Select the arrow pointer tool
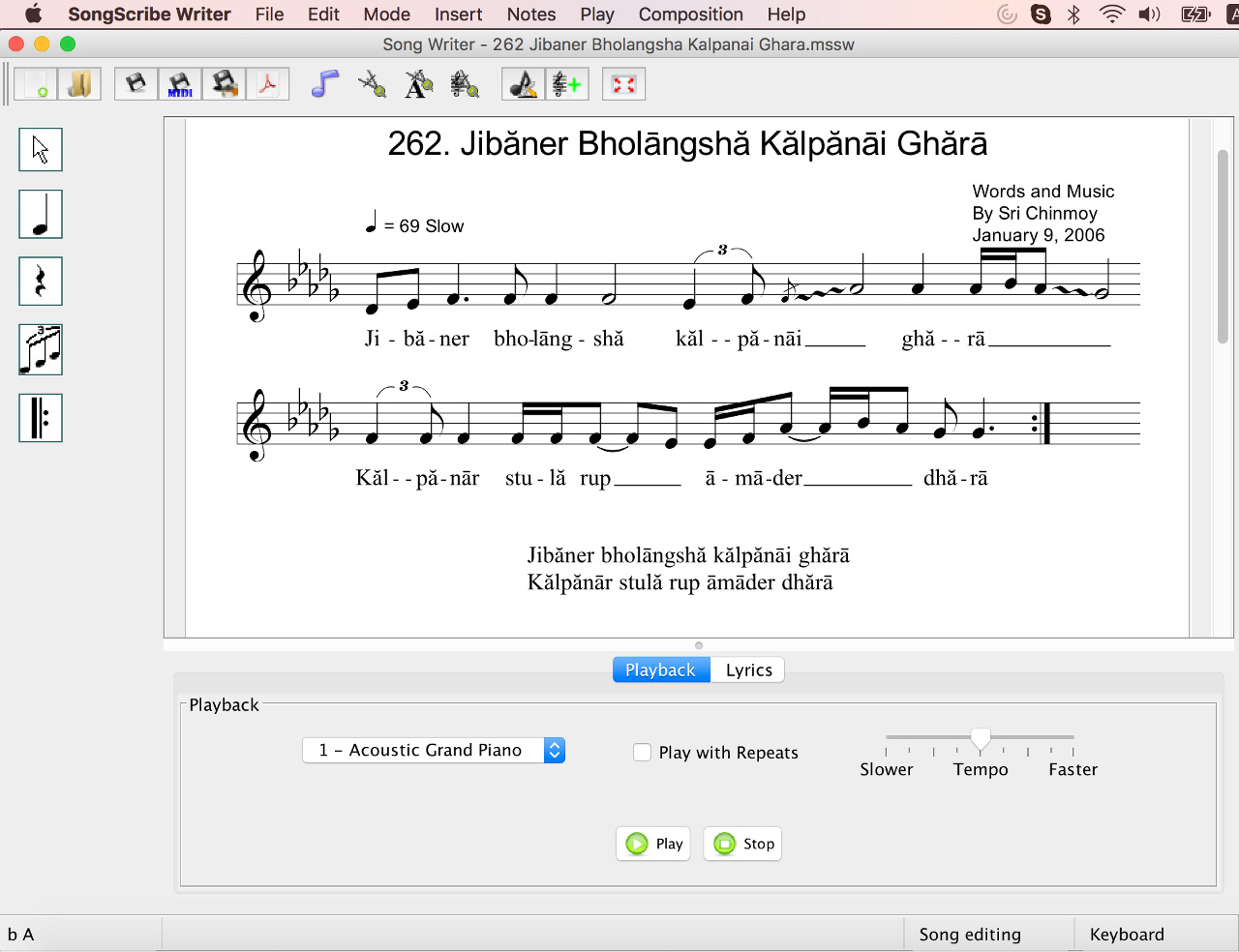The height and width of the screenshot is (952, 1239). 41,150
